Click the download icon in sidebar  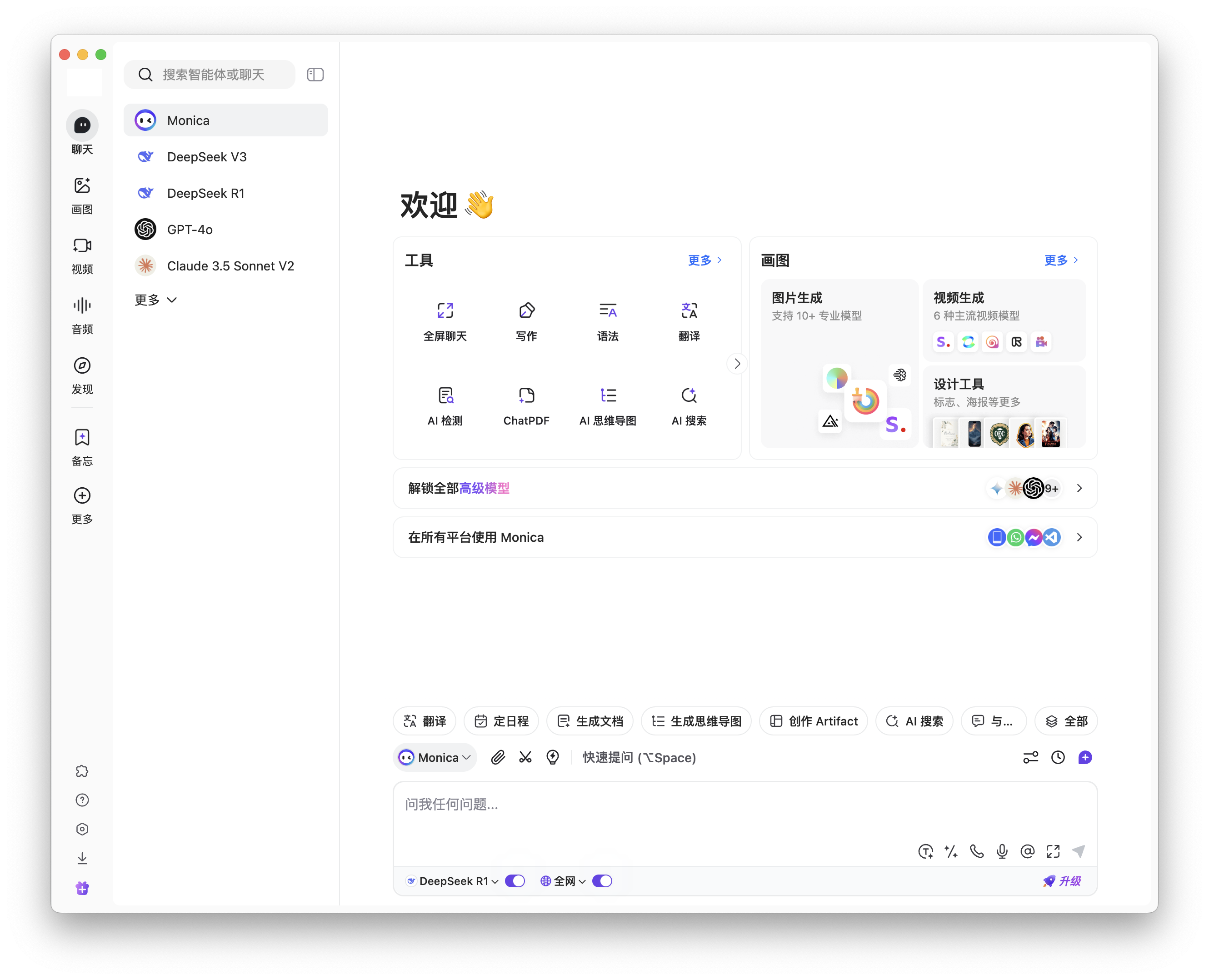(82, 858)
